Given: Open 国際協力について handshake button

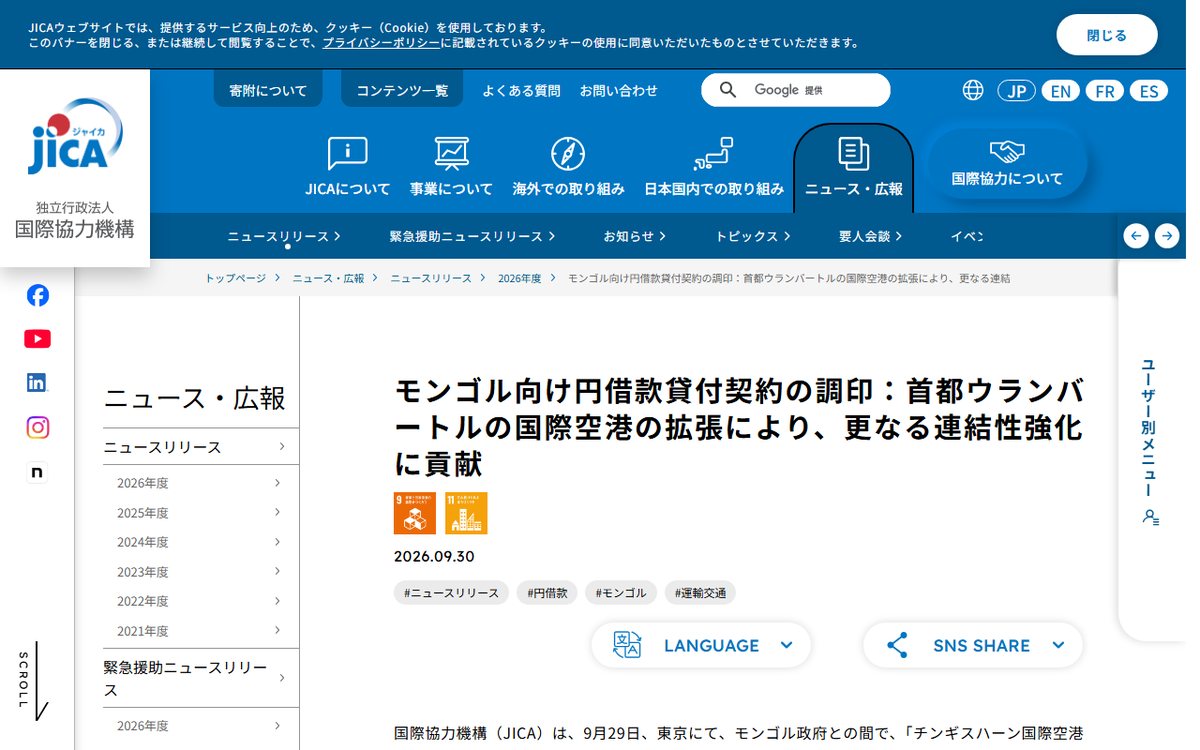Looking at the screenshot, I should [x=1007, y=164].
